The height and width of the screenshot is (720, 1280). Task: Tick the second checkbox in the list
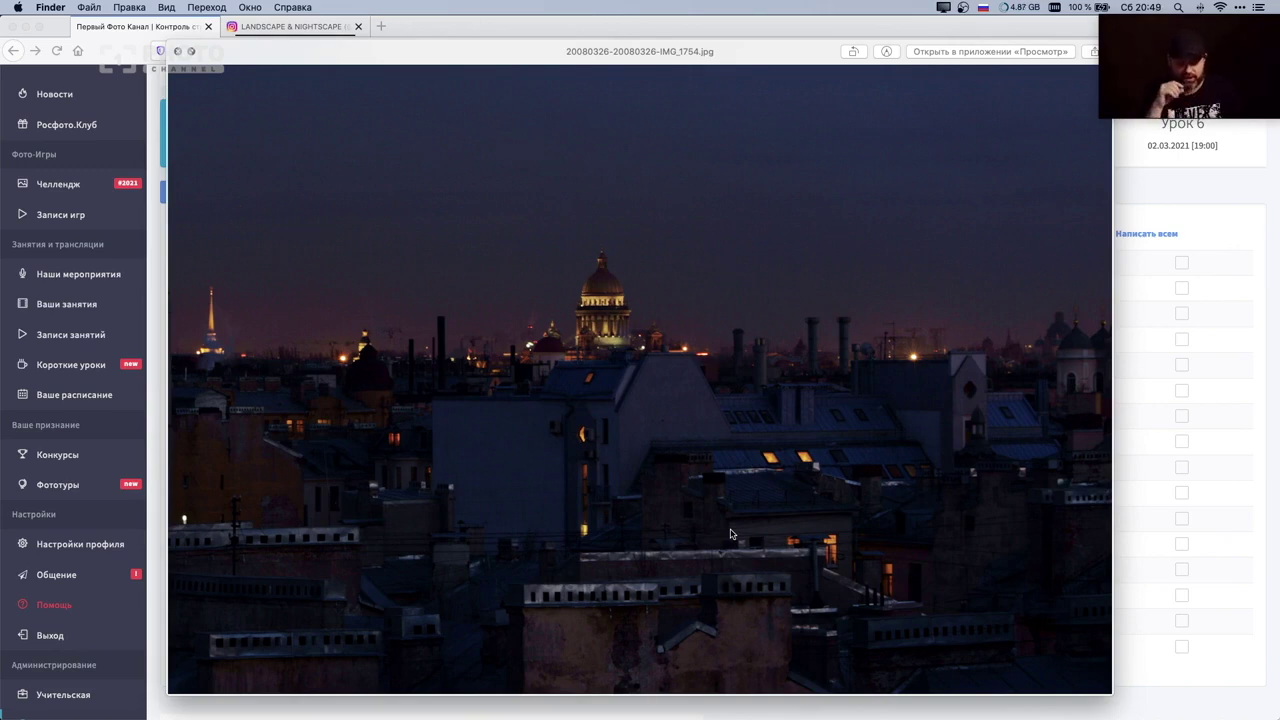(x=1181, y=288)
